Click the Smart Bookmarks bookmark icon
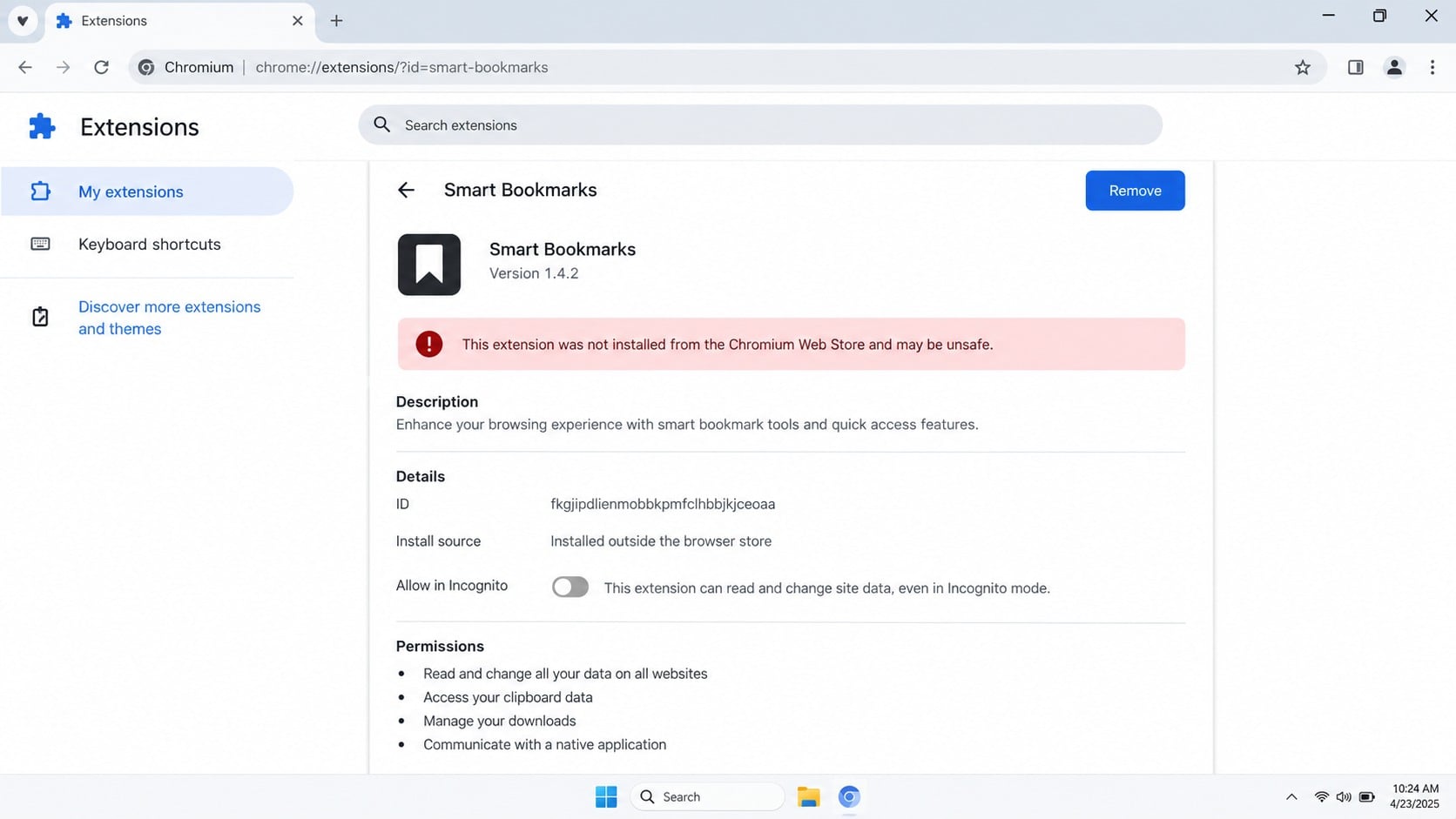 tap(429, 265)
